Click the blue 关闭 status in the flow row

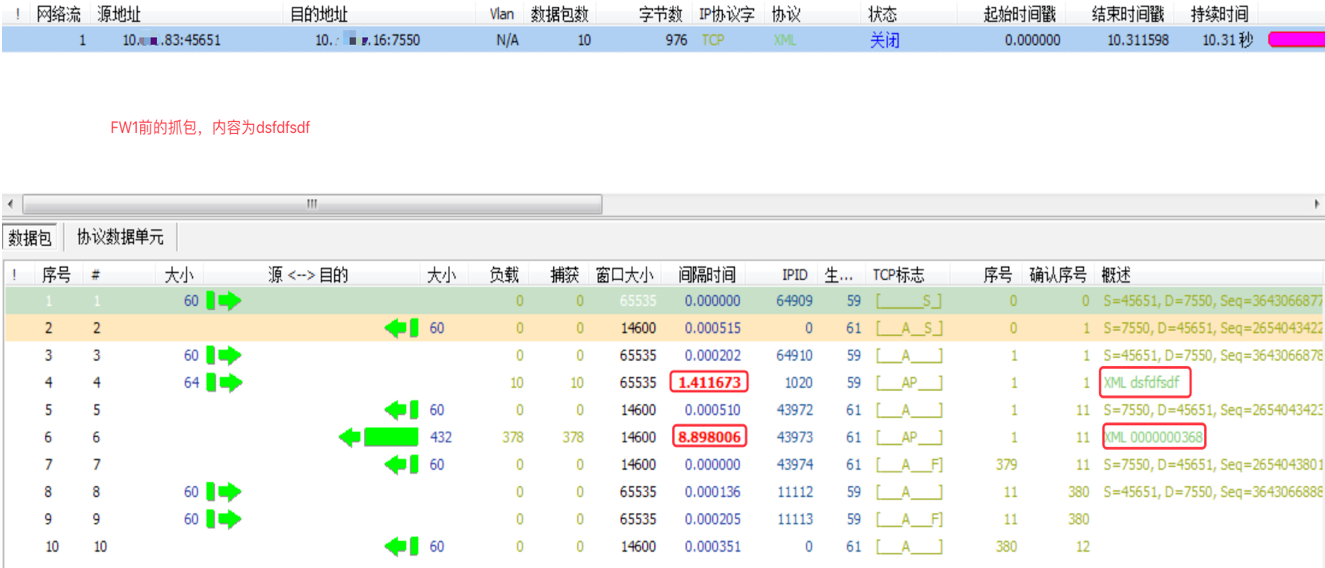coord(884,40)
